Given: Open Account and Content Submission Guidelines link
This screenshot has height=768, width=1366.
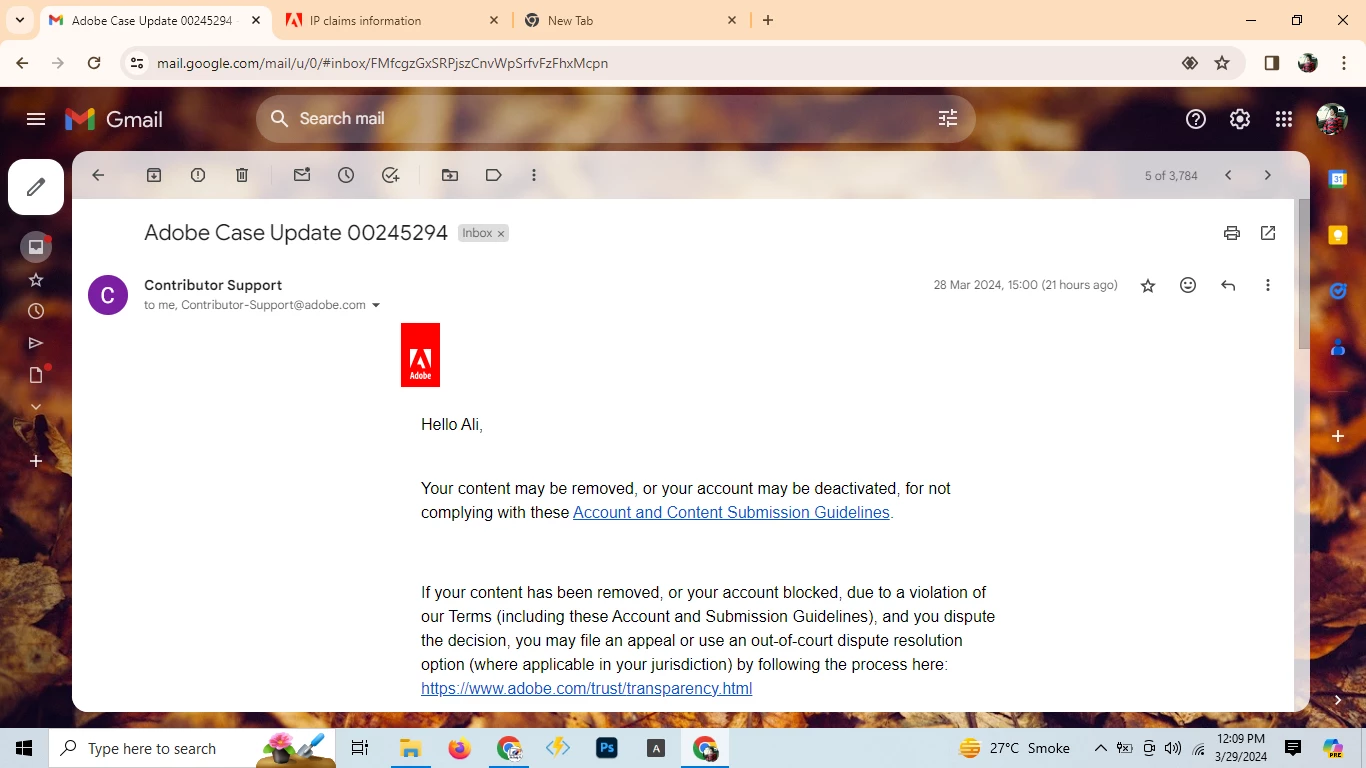Looking at the screenshot, I should pos(731,513).
